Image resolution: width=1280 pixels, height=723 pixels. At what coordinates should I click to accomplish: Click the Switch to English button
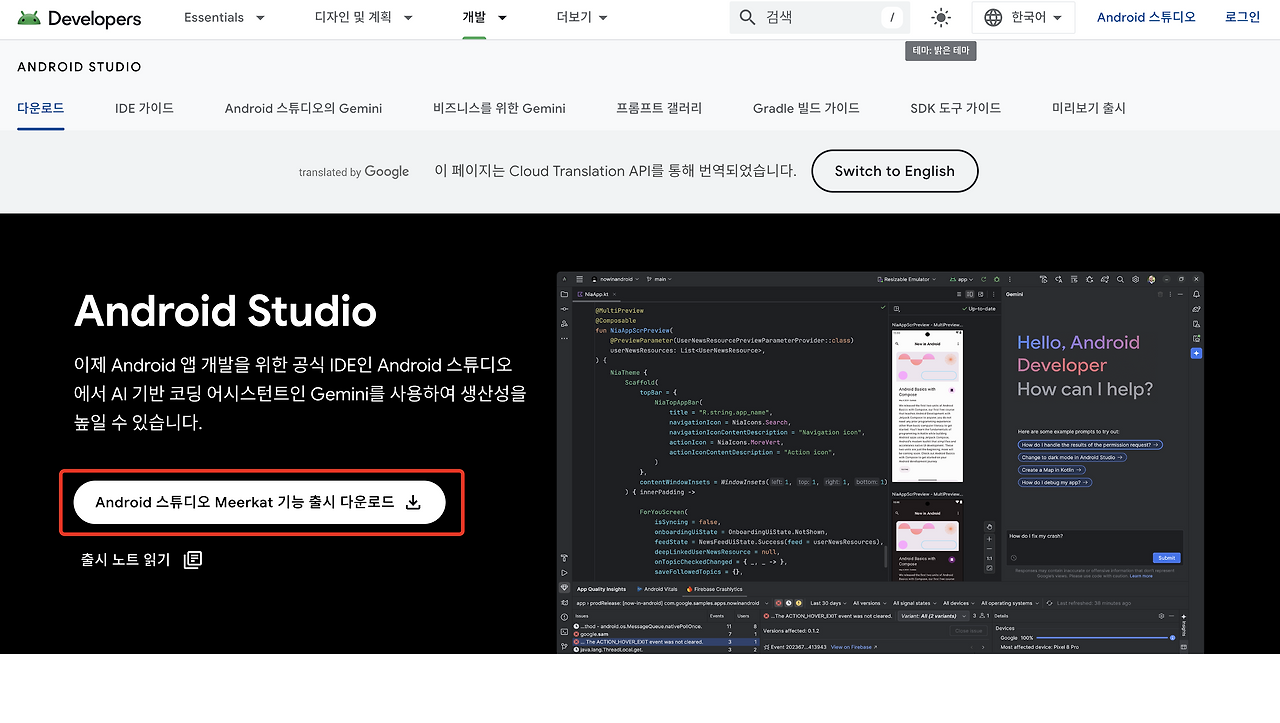point(894,171)
